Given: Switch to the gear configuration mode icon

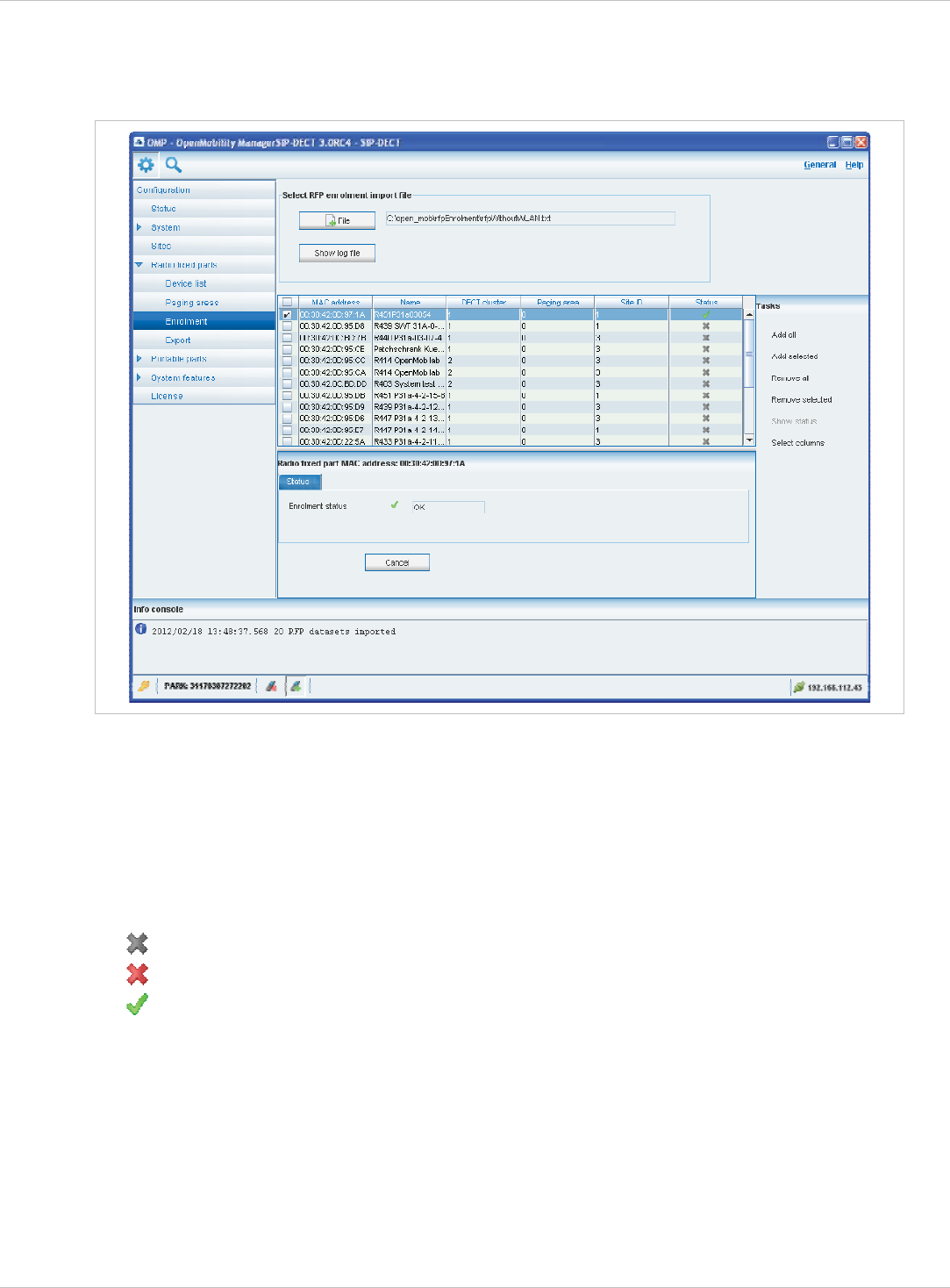Looking at the screenshot, I should pyautogui.click(x=146, y=164).
